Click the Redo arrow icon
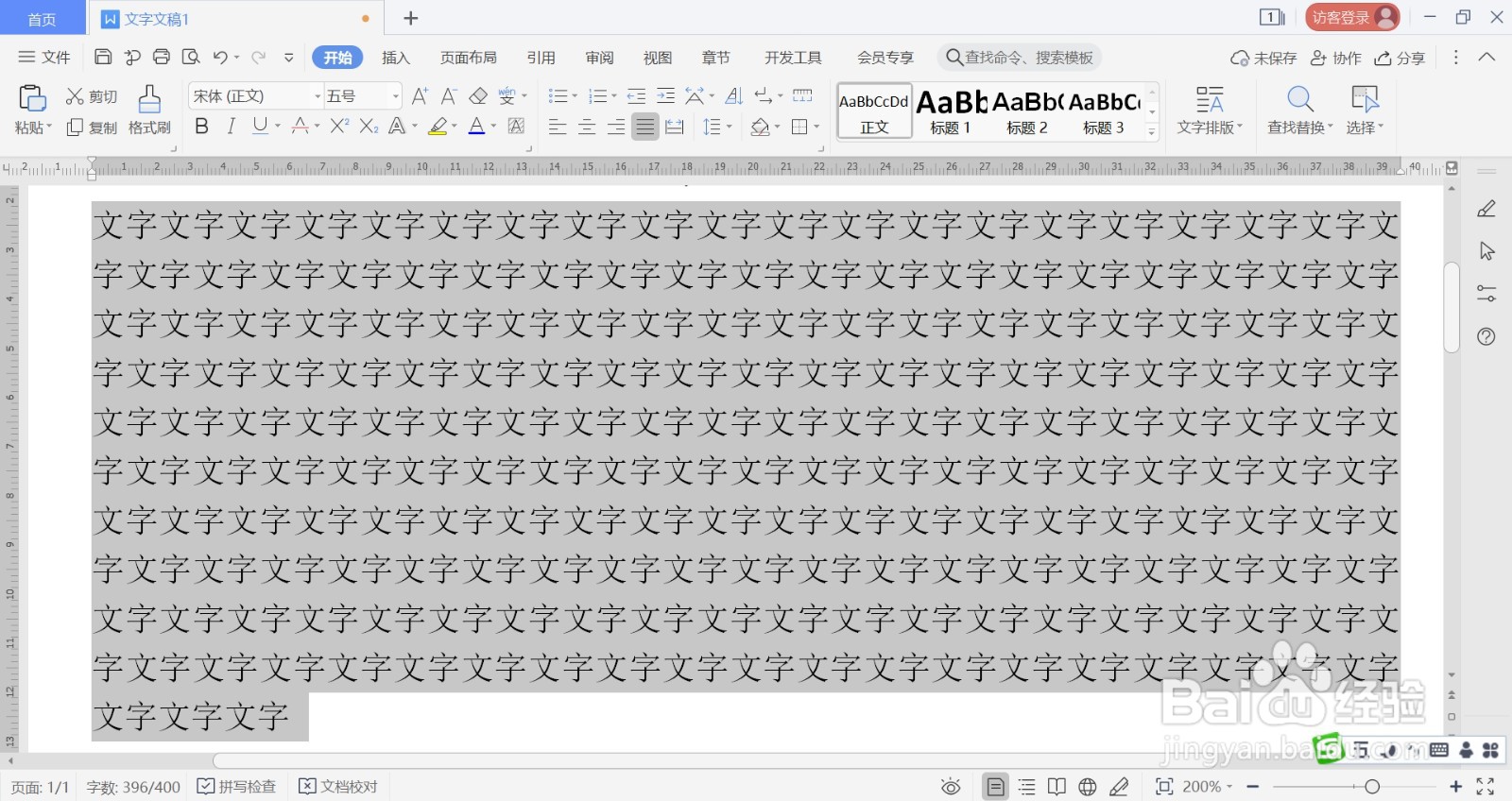The width and height of the screenshot is (1512, 801). (258, 58)
